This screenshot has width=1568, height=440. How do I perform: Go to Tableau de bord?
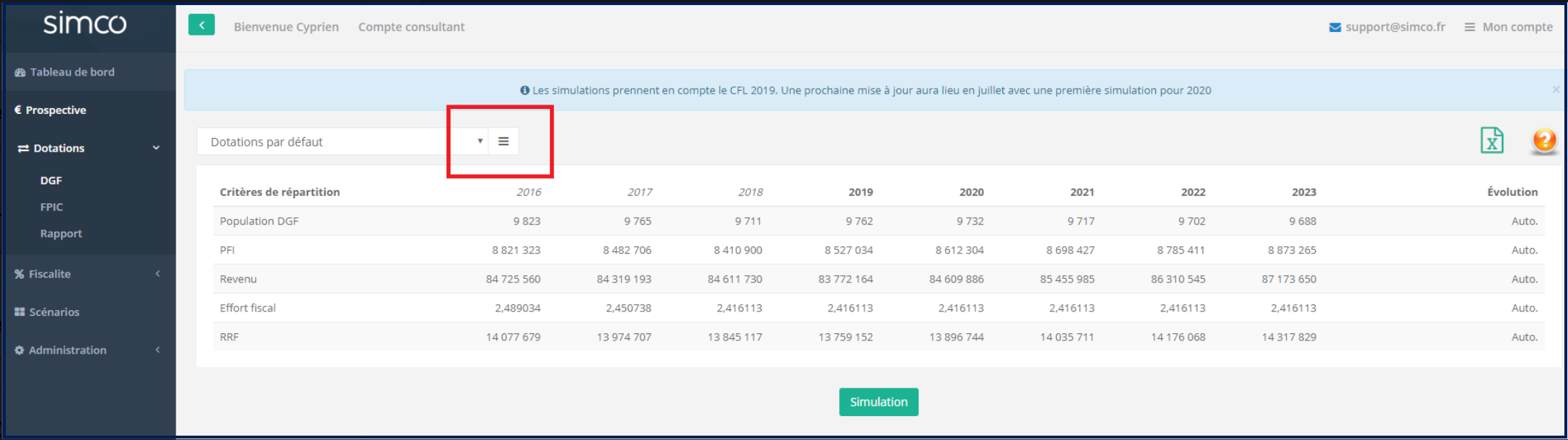click(72, 72)
